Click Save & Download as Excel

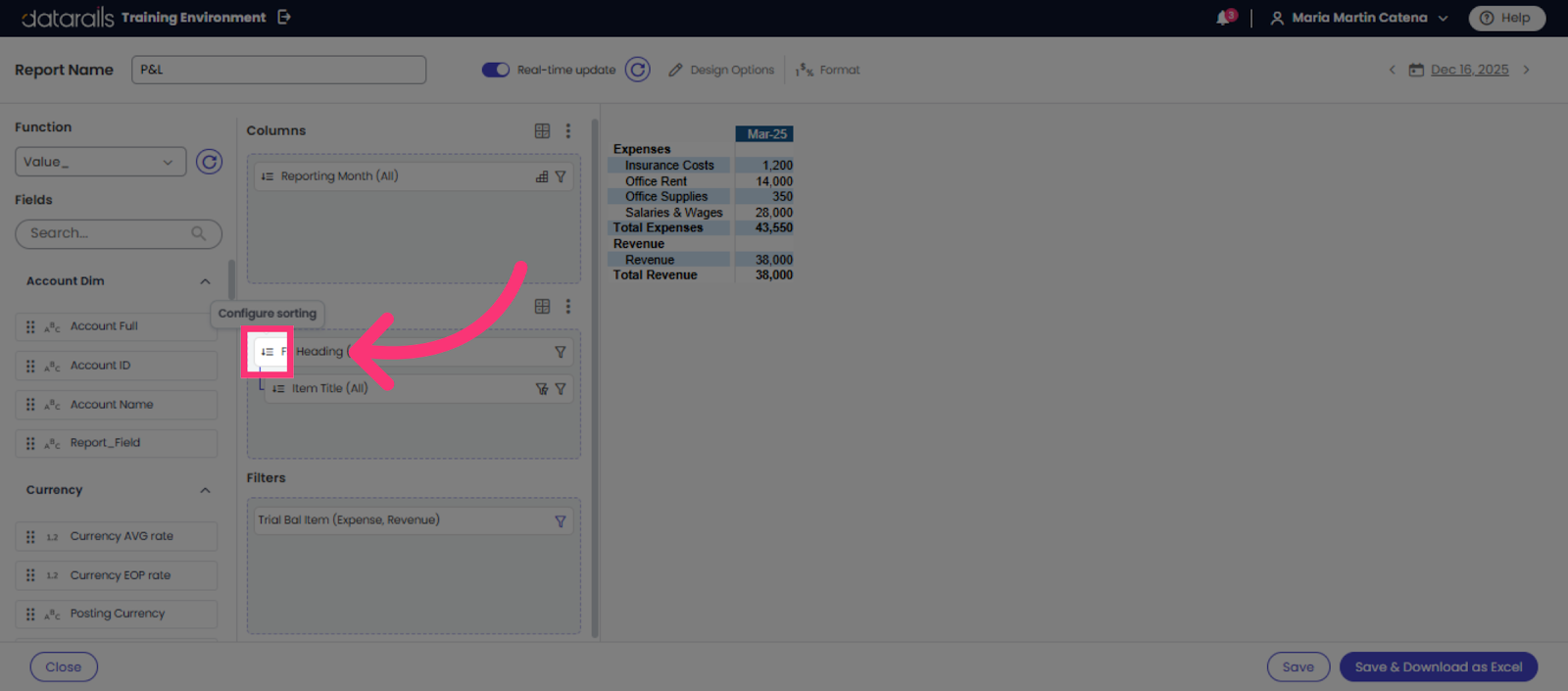click(1439, 667)
